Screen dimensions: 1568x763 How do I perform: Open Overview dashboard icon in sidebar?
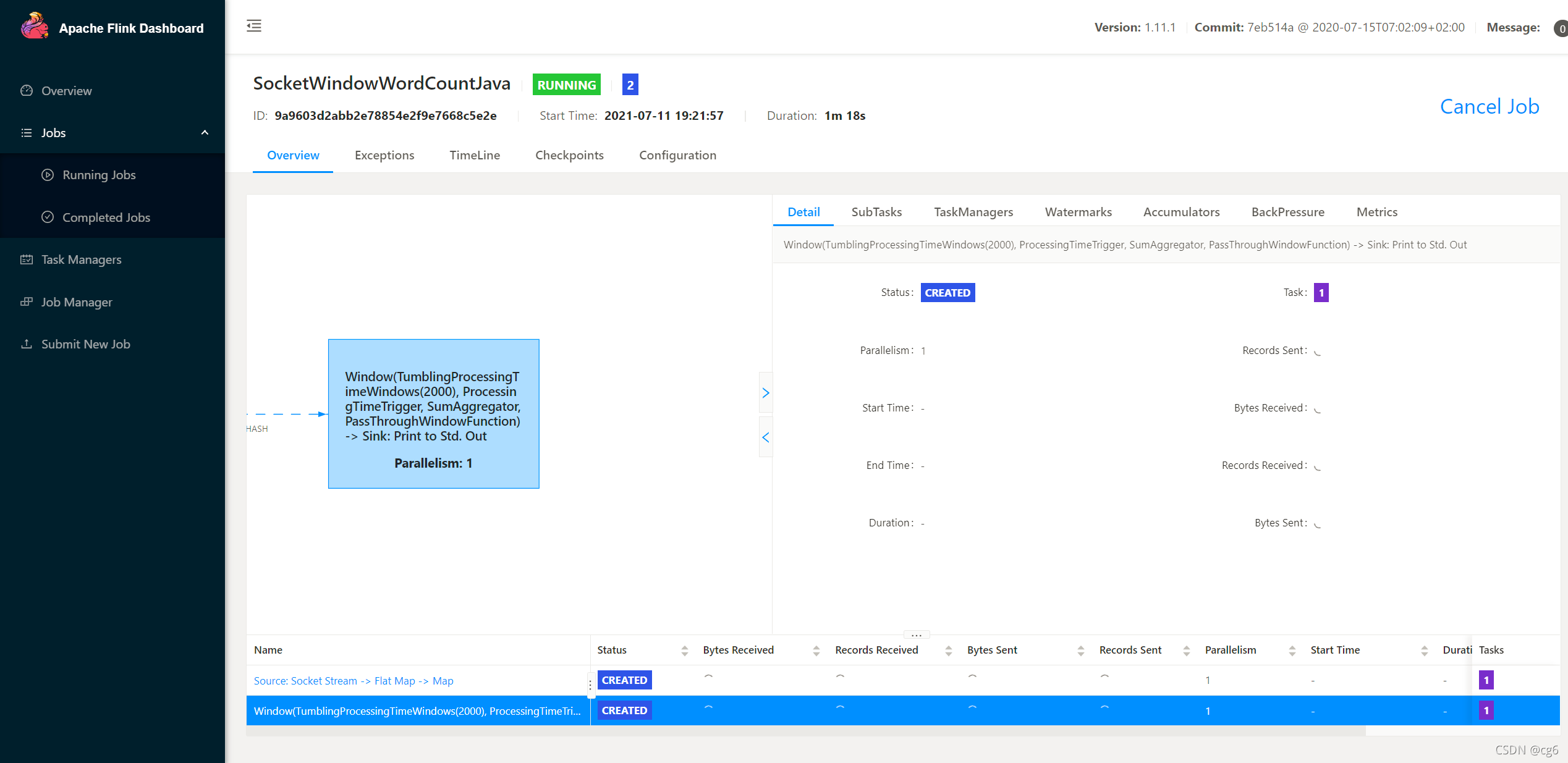27,91
